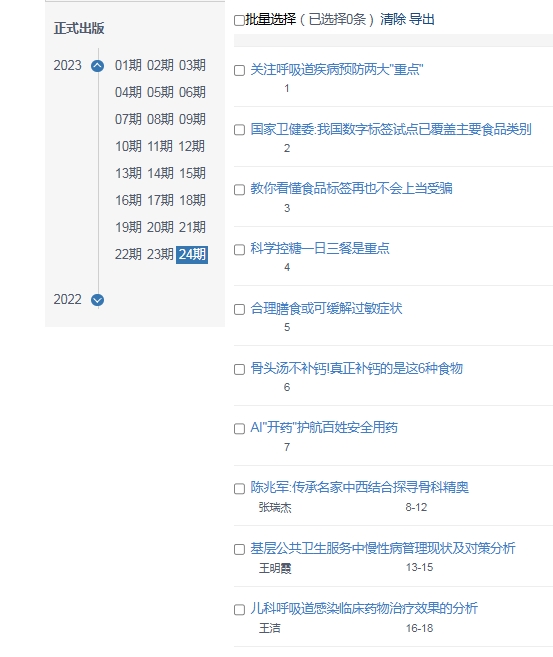The height and width of the screenshot is (657, 553).
Task: Select checkbox beside 科学控糖一日三餐是重点
Action: (x=239, y=250)
